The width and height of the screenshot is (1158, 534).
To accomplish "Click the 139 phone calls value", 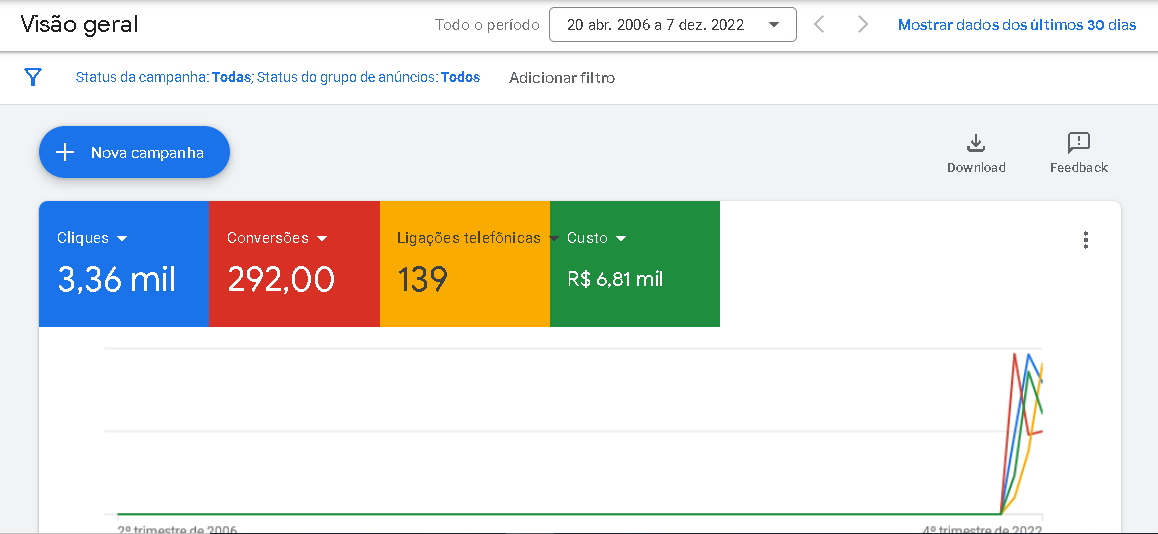I will pyautogui.click(x=422, y=280).
